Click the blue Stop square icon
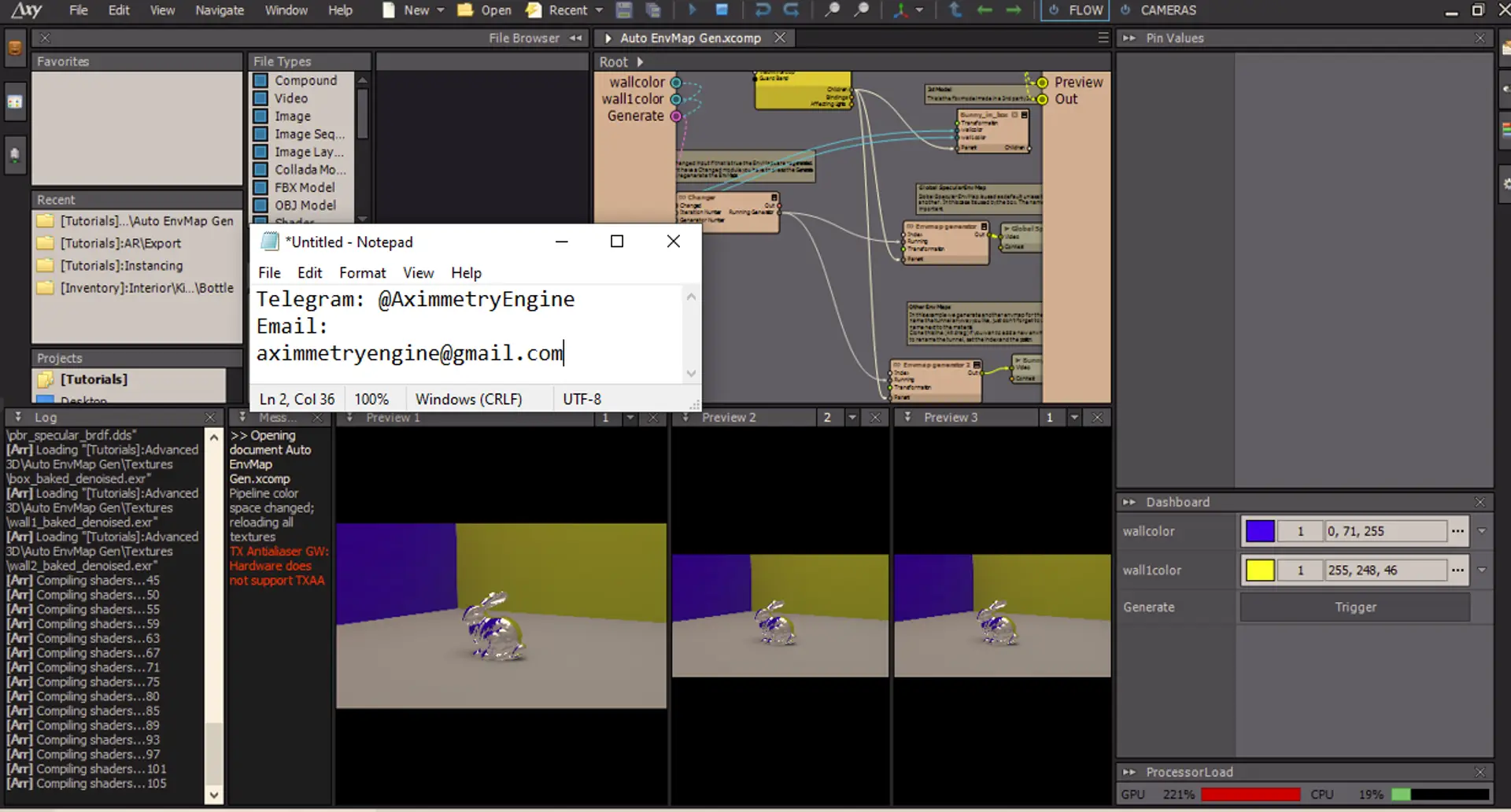Screen dimensions: 1511x812 tap(722, 10)
